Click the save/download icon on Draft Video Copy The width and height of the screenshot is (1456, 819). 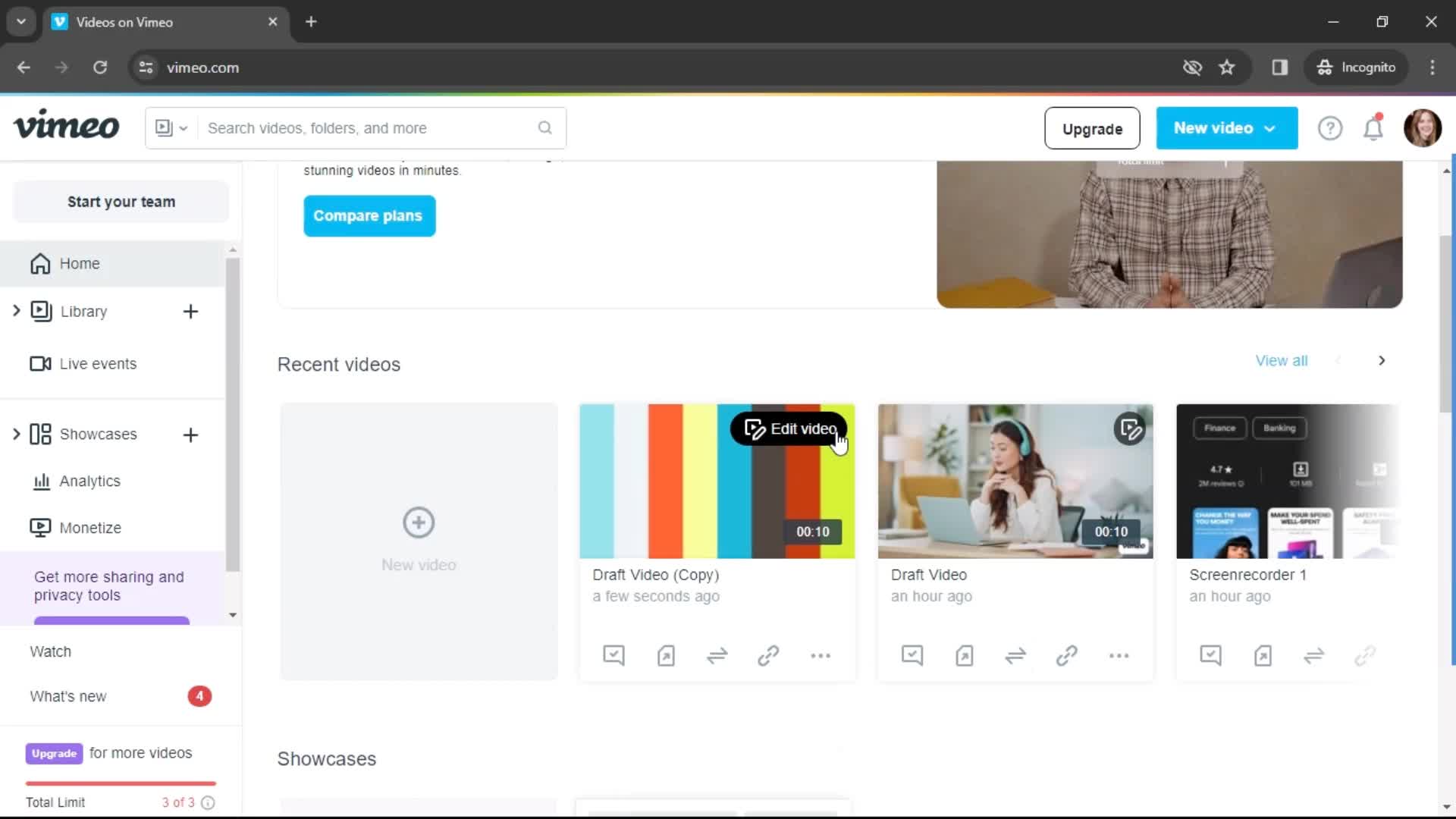click(x=665, y=656)
